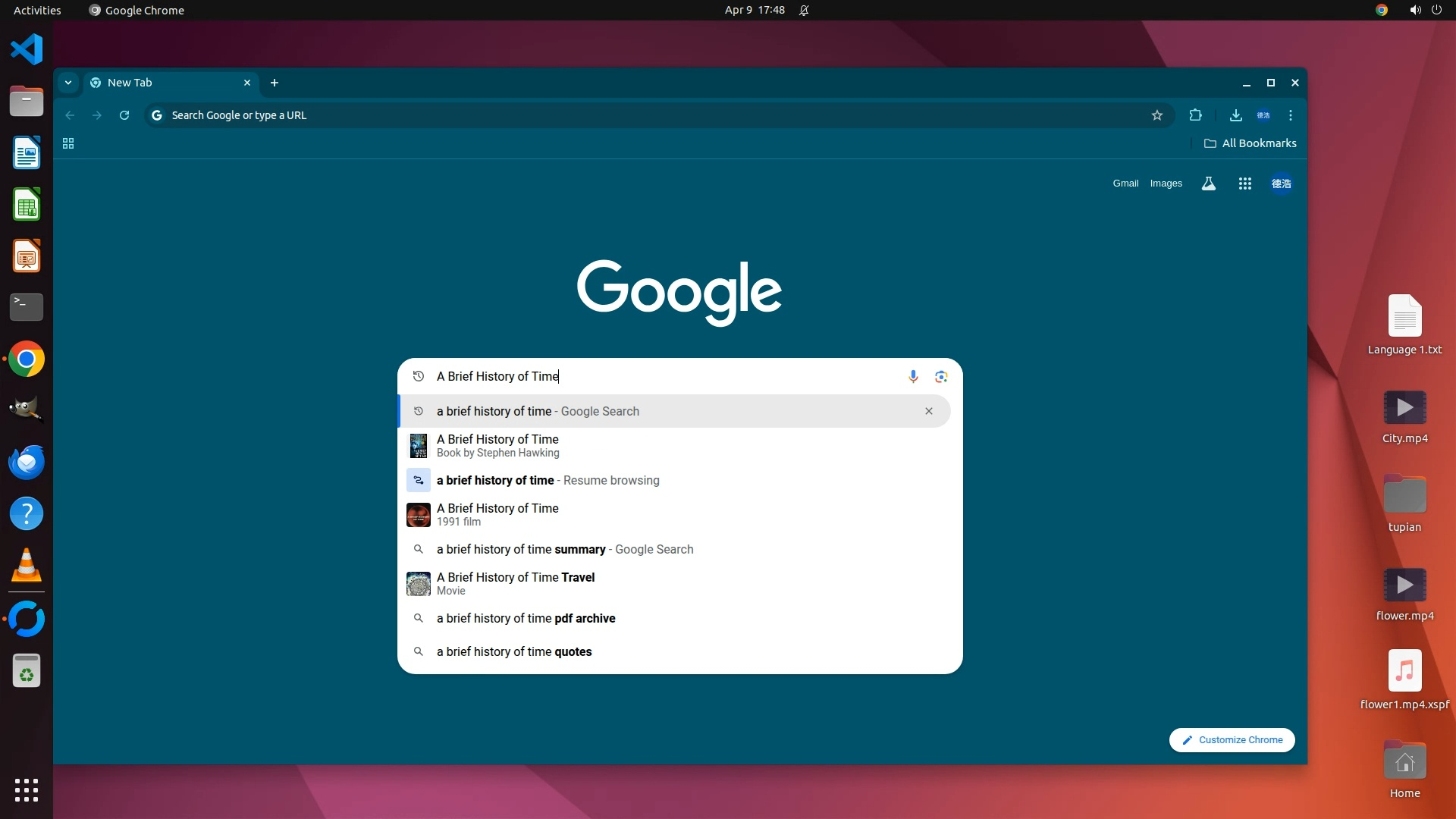The image size is (1456, 819).
Task: Remove 'a brief history of time' history suggestion
Action: coord(929,411)
